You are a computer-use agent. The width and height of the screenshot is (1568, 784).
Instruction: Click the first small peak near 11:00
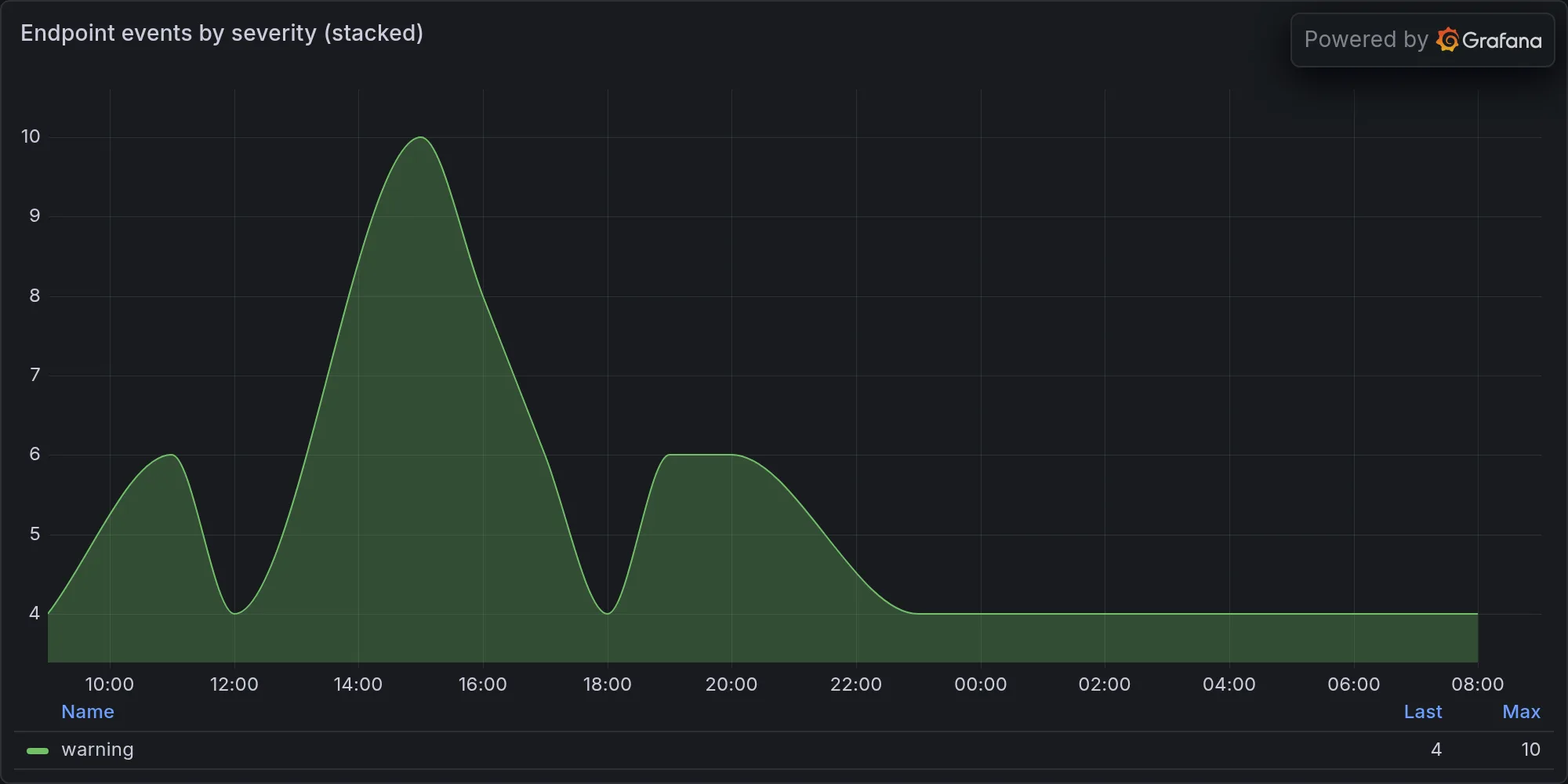171,455
